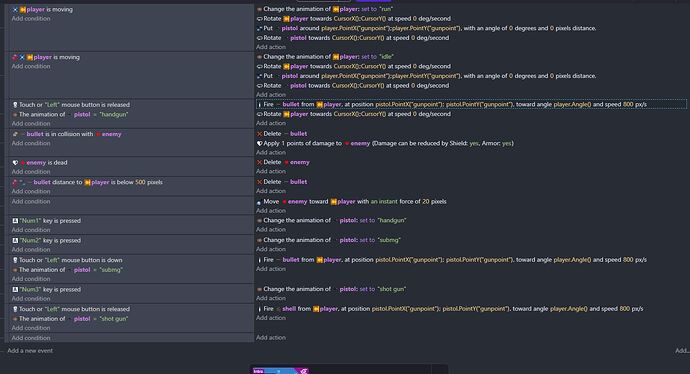
Task: Select 'Put pistol around' action in idle event
Action: pos(426,76)
